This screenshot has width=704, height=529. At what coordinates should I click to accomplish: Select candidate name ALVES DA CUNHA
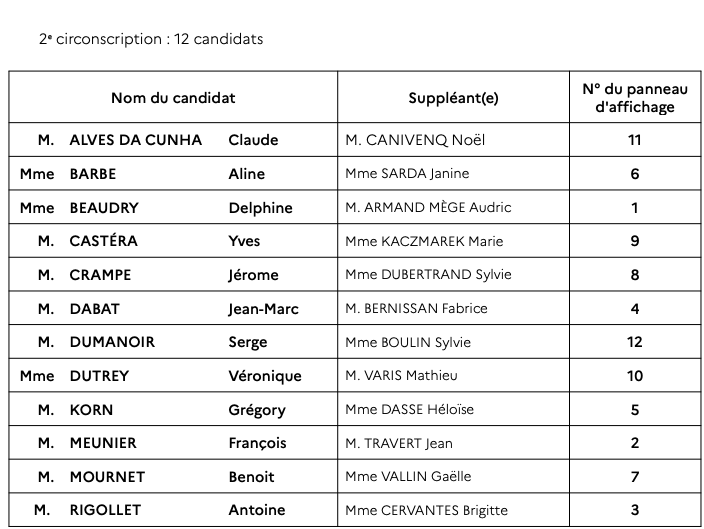pyautogui.click(x=136, y=140)
